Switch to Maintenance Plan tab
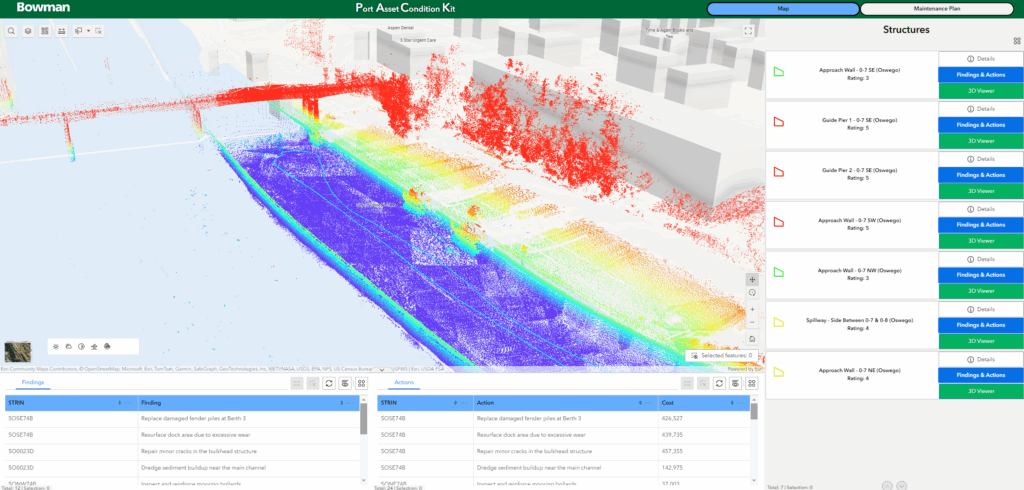 940,9
